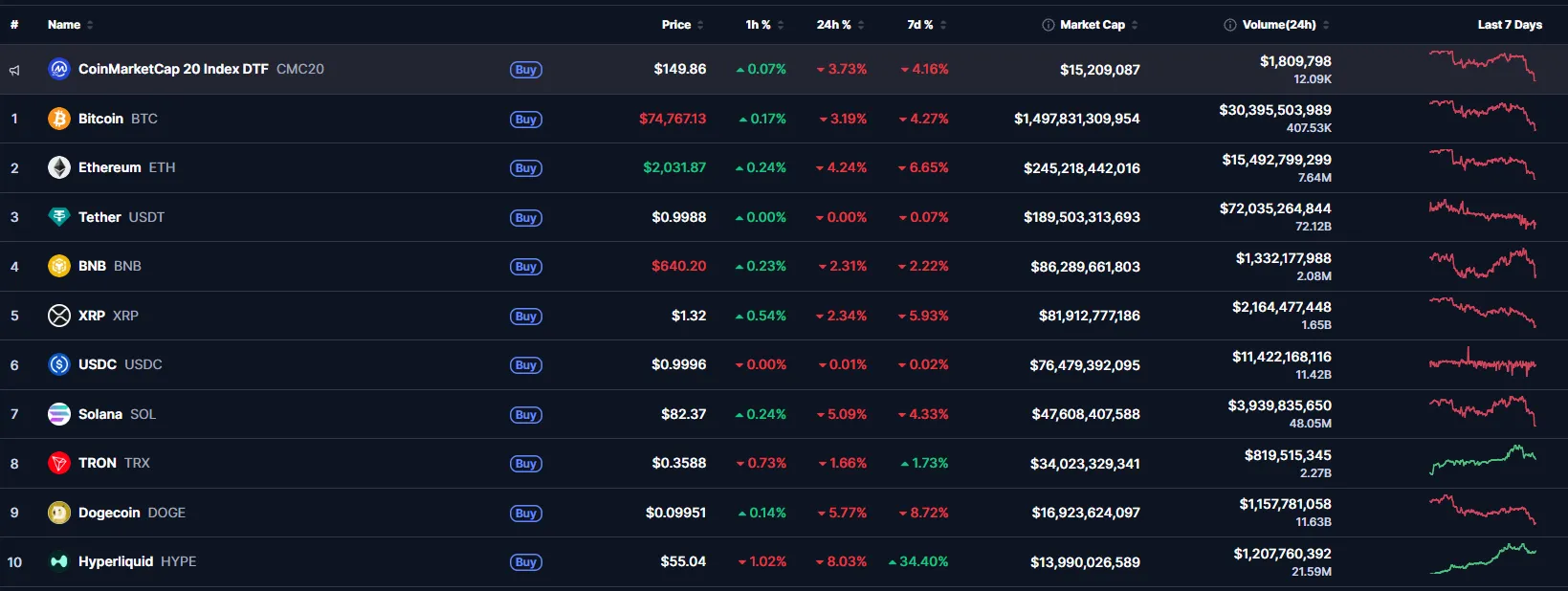The image size is (1568, 591).
Task: Click TRON 7d change 1.73%
Action: click(924, 463)
